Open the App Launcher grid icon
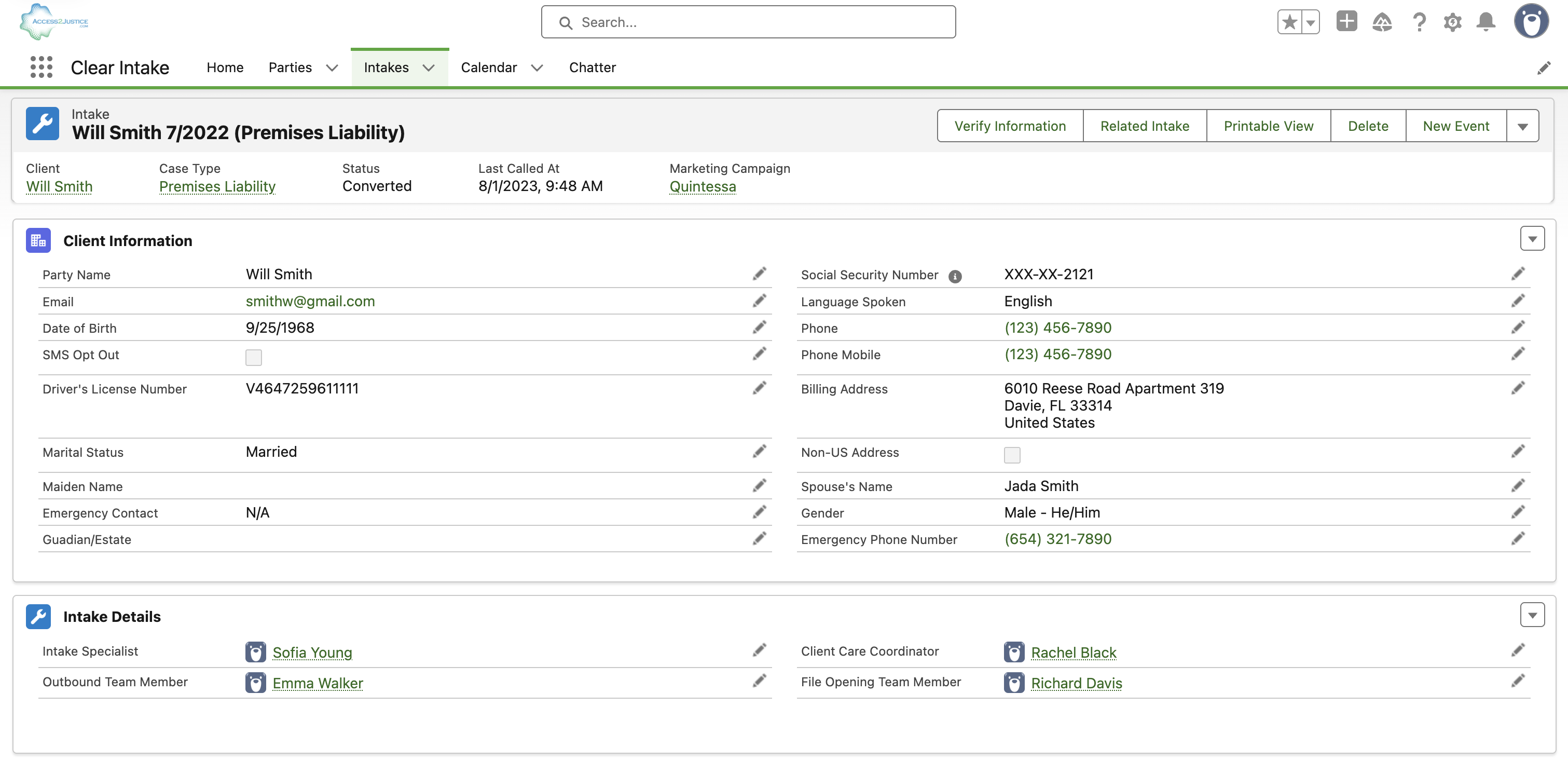 pyautogui.click(x=42, y=67)
